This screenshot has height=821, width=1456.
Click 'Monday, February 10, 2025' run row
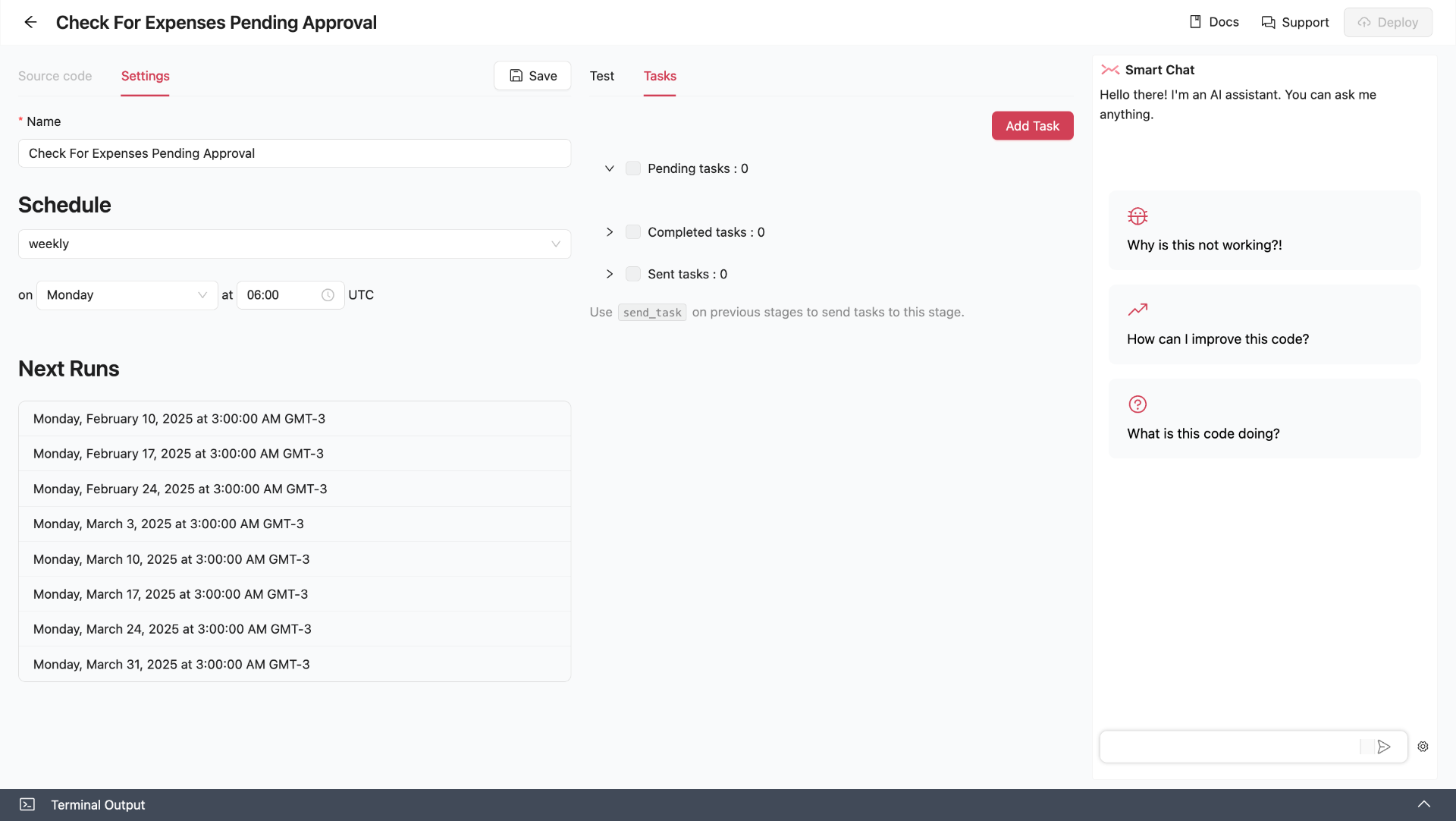pyautogui.click(x=294, y=419)
